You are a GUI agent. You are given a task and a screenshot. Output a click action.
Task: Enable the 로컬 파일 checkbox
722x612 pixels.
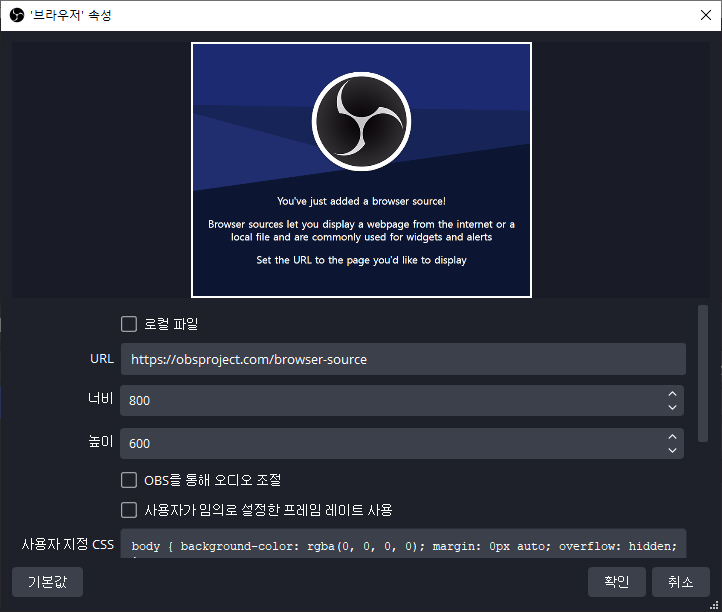[x=129, y=324]
